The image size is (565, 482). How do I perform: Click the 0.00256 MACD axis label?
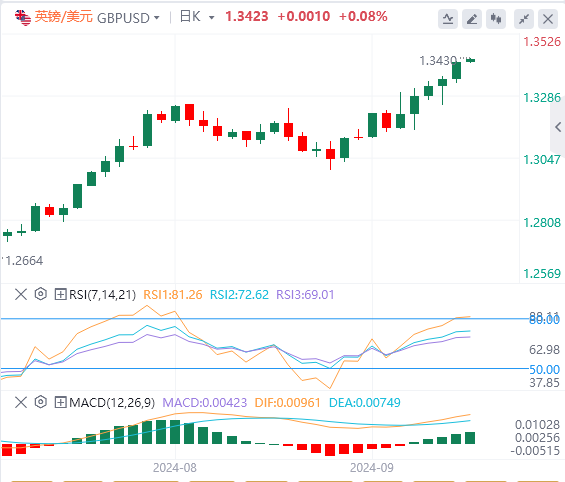537,438
